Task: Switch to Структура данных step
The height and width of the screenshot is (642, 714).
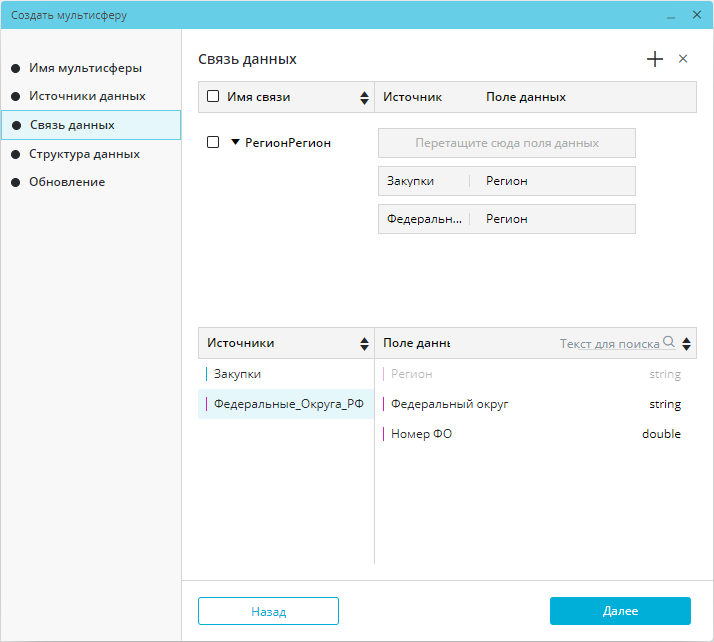Action: click(x=84, y=154)
